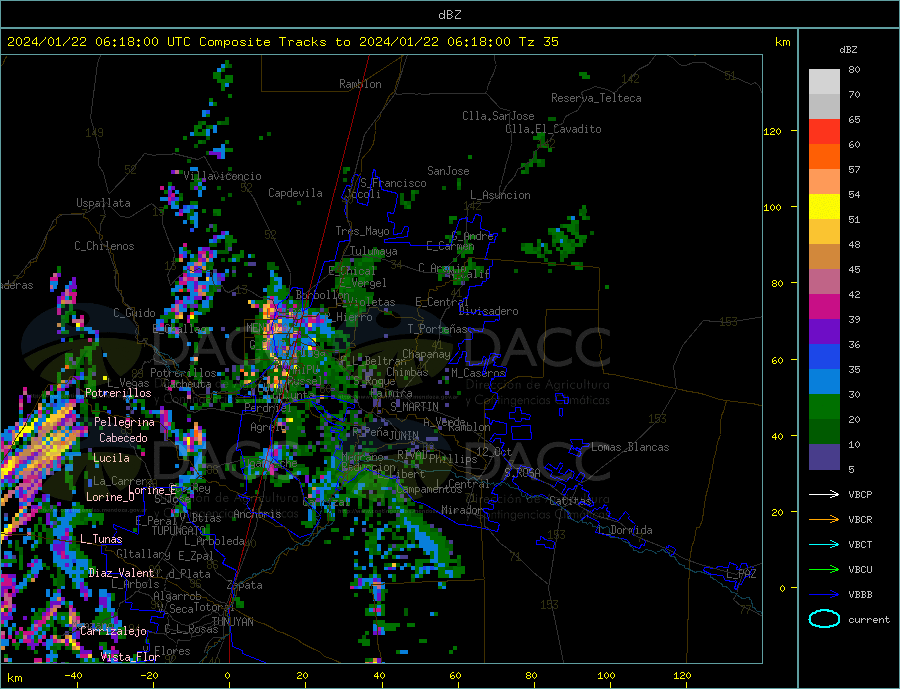Click the cyan ellipse current-track icon
Screen dimensions: 900x689
(824, 619)
